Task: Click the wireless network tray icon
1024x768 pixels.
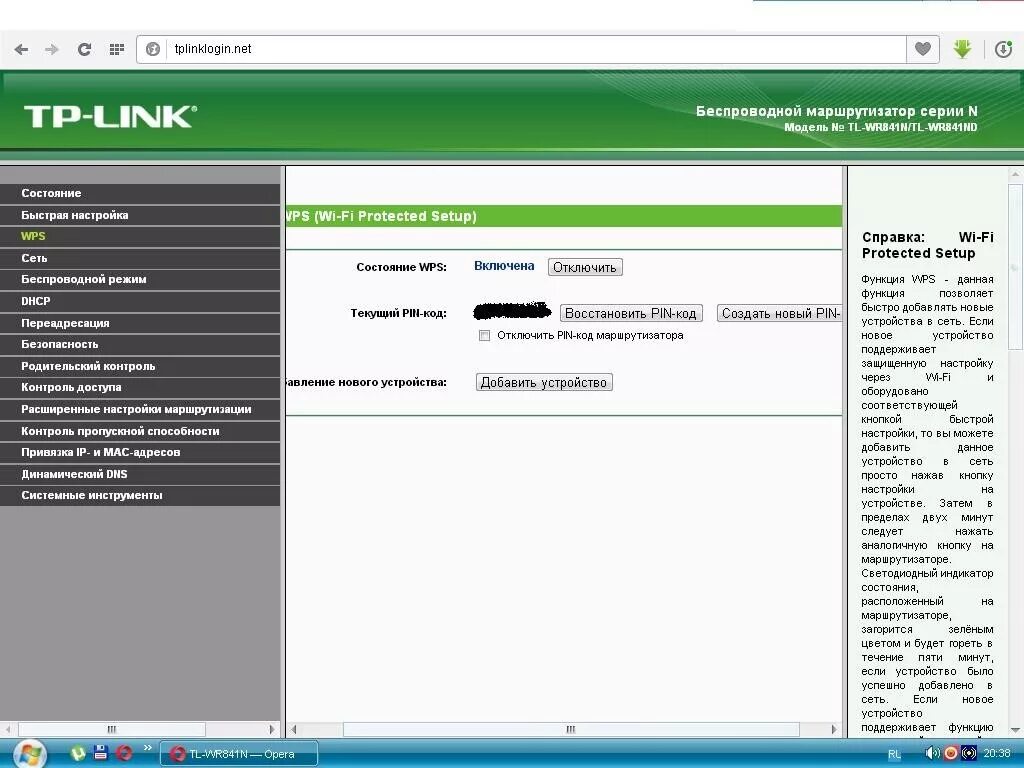Action: point(969,753)
